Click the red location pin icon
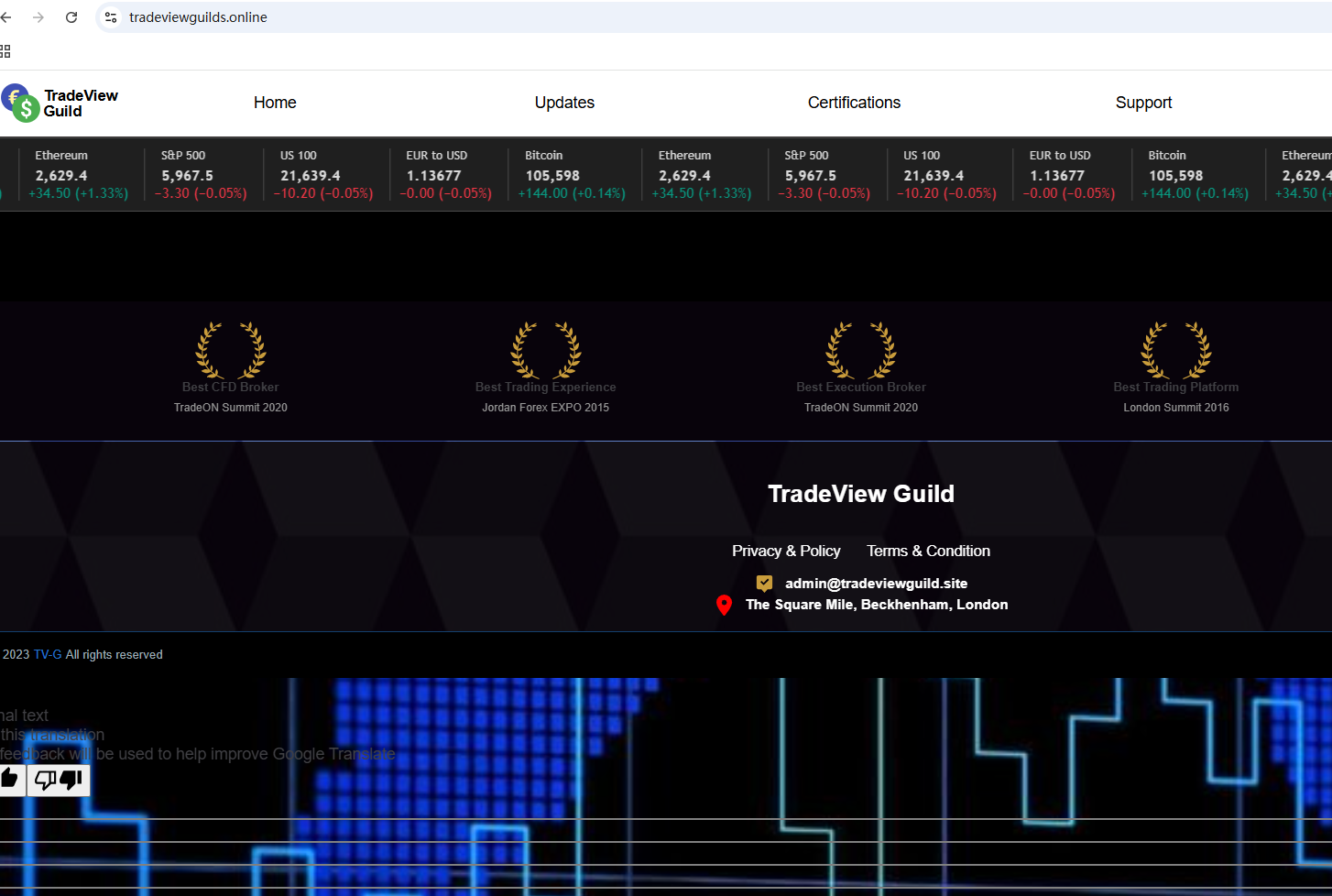This screenshot has height=896, width=1332. [724, 606]
